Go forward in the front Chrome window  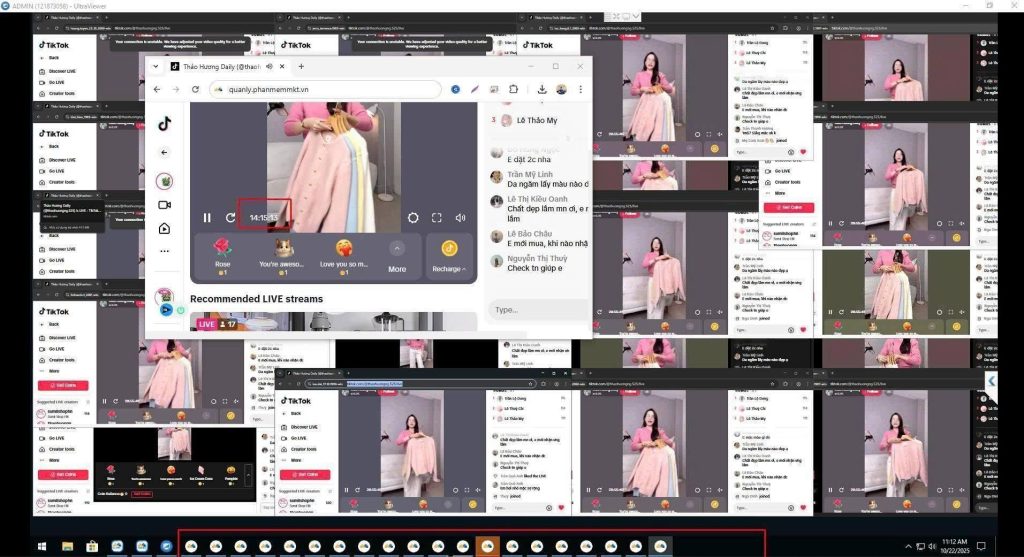point(176,89)
